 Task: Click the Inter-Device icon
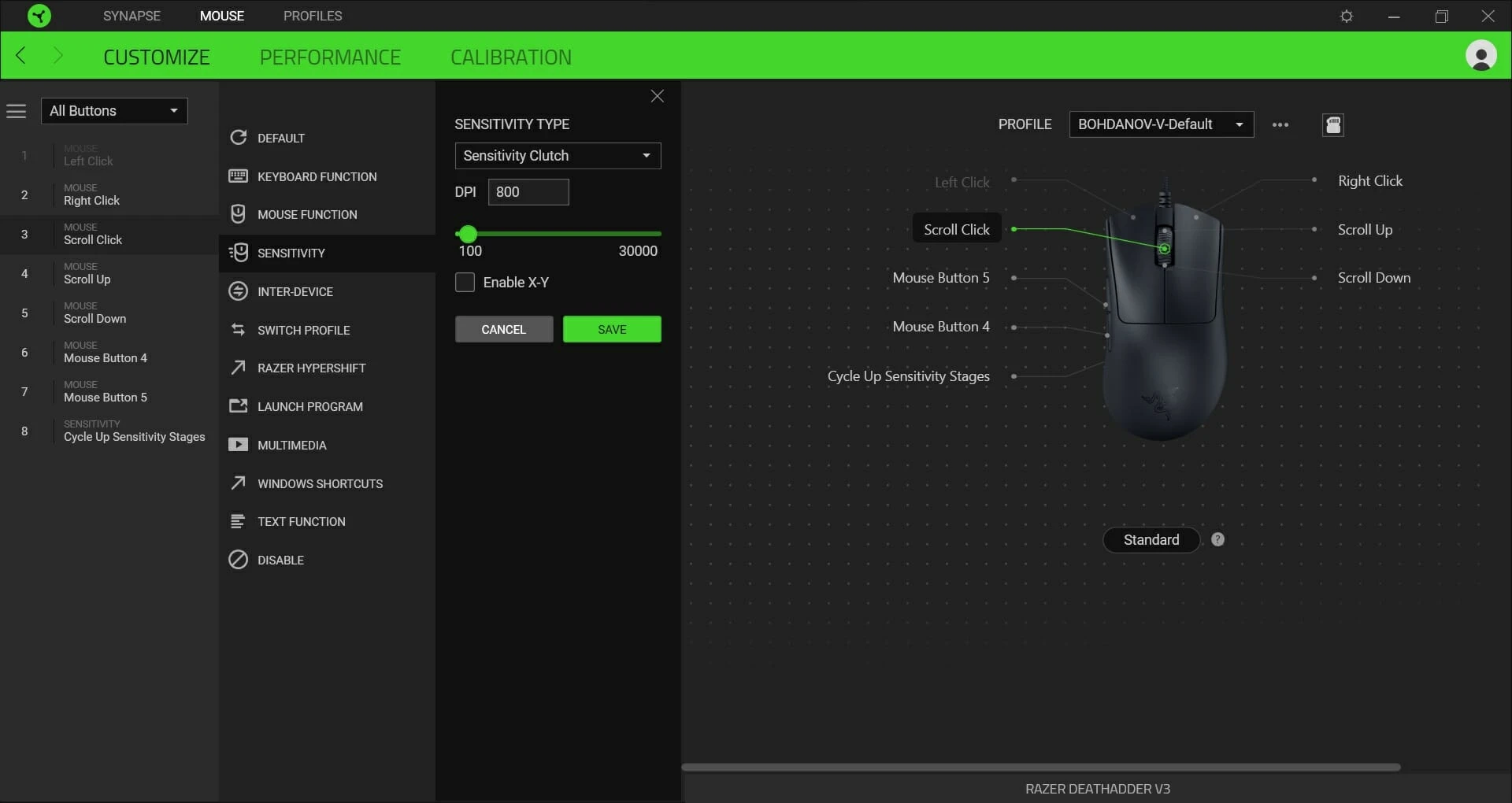coord(238,291)
